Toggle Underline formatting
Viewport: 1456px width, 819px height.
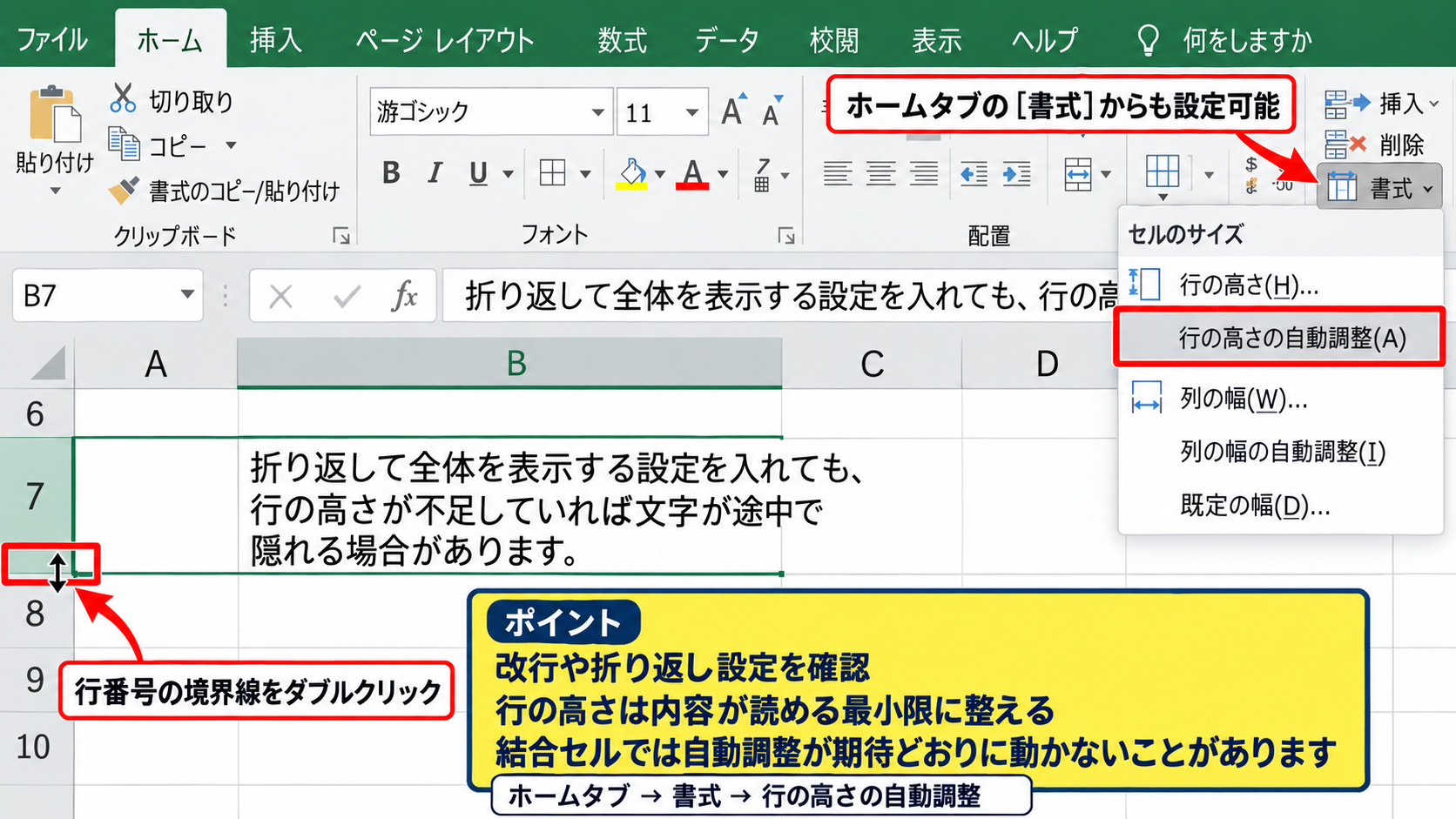click(x=478, y=174)
